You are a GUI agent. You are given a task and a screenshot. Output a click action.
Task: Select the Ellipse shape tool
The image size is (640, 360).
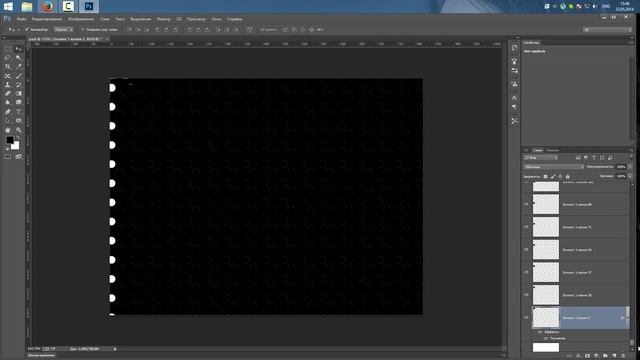[18, 120]
